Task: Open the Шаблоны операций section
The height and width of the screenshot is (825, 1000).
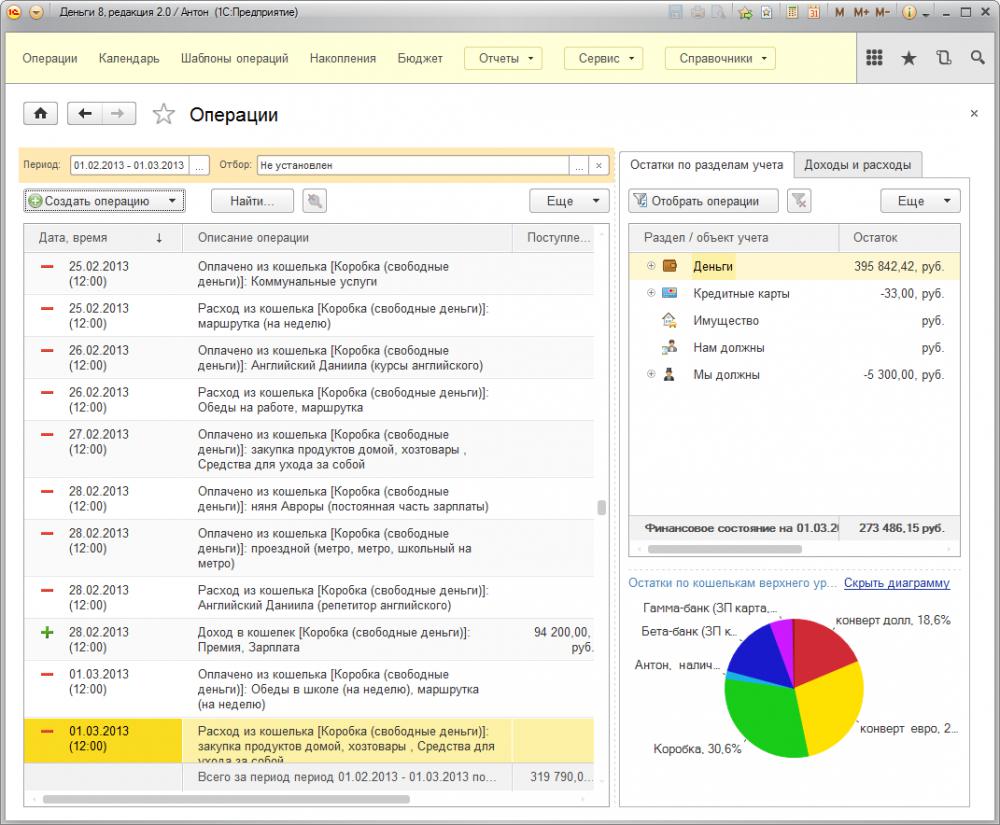Action: (x=235, y=58)
